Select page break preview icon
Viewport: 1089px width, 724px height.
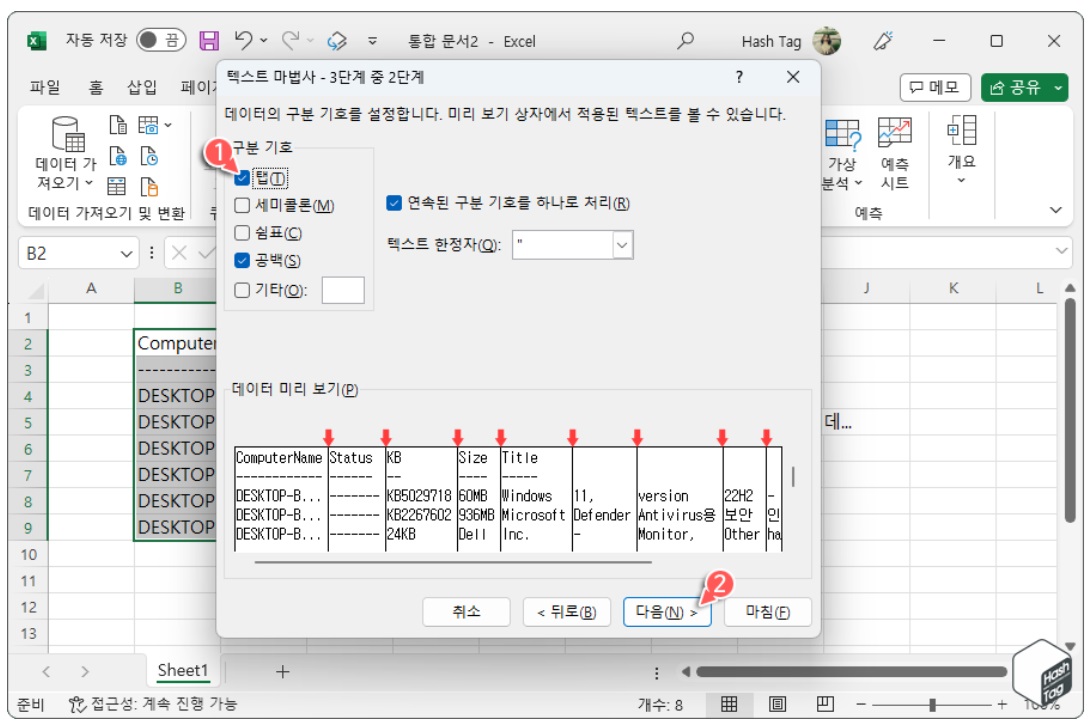[825, 705]
